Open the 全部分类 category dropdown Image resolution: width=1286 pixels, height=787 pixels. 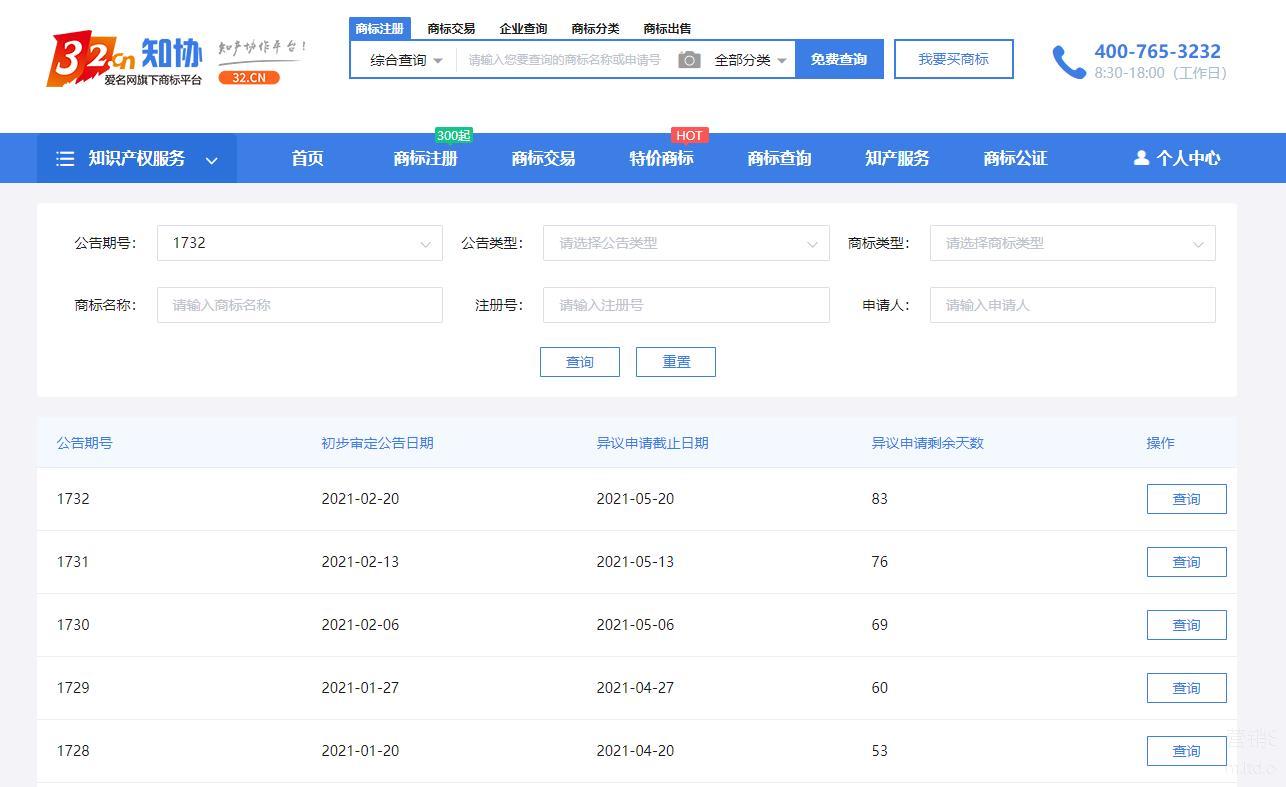click(x=750, y=60)
